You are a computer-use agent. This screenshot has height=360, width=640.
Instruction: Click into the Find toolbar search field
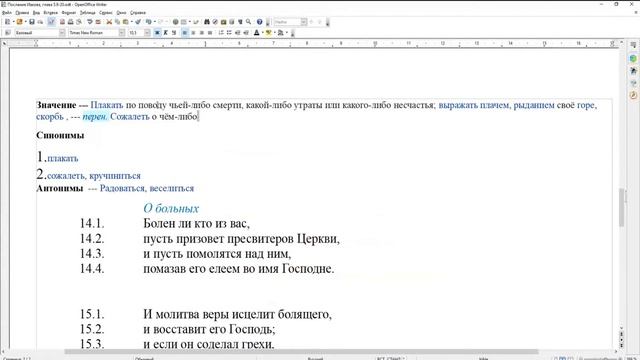click(x=287, y=22)
